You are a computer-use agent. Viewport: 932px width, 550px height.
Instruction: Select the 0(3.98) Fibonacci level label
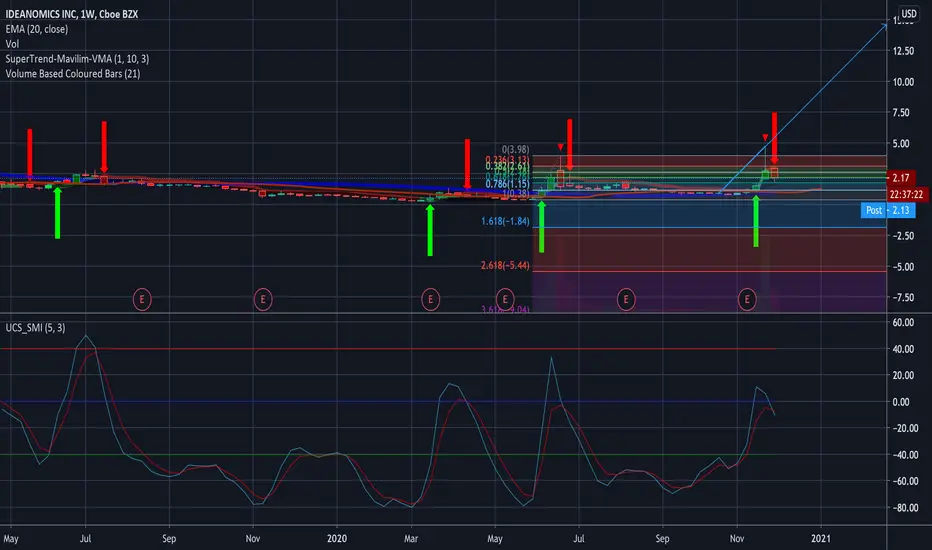(x=515, y=149)
